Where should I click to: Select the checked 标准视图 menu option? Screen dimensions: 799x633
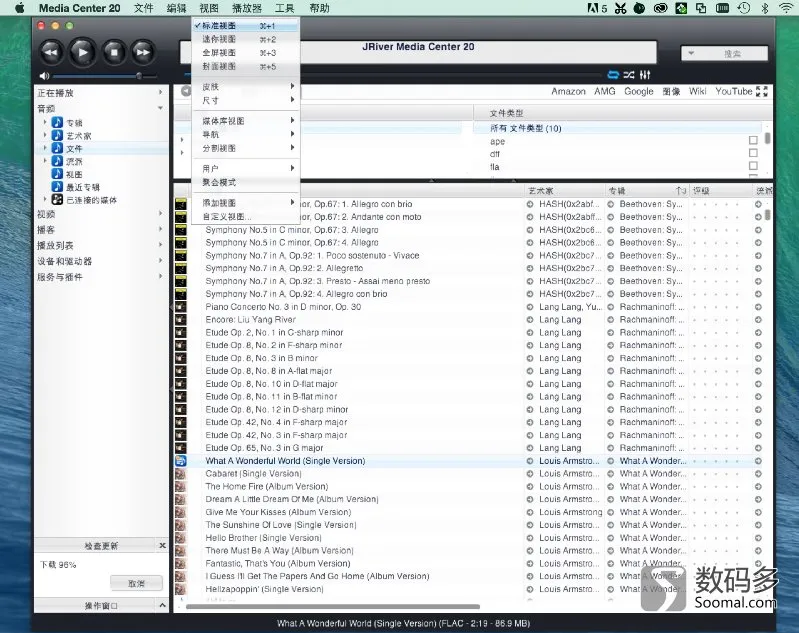click(x=246, y=25)
